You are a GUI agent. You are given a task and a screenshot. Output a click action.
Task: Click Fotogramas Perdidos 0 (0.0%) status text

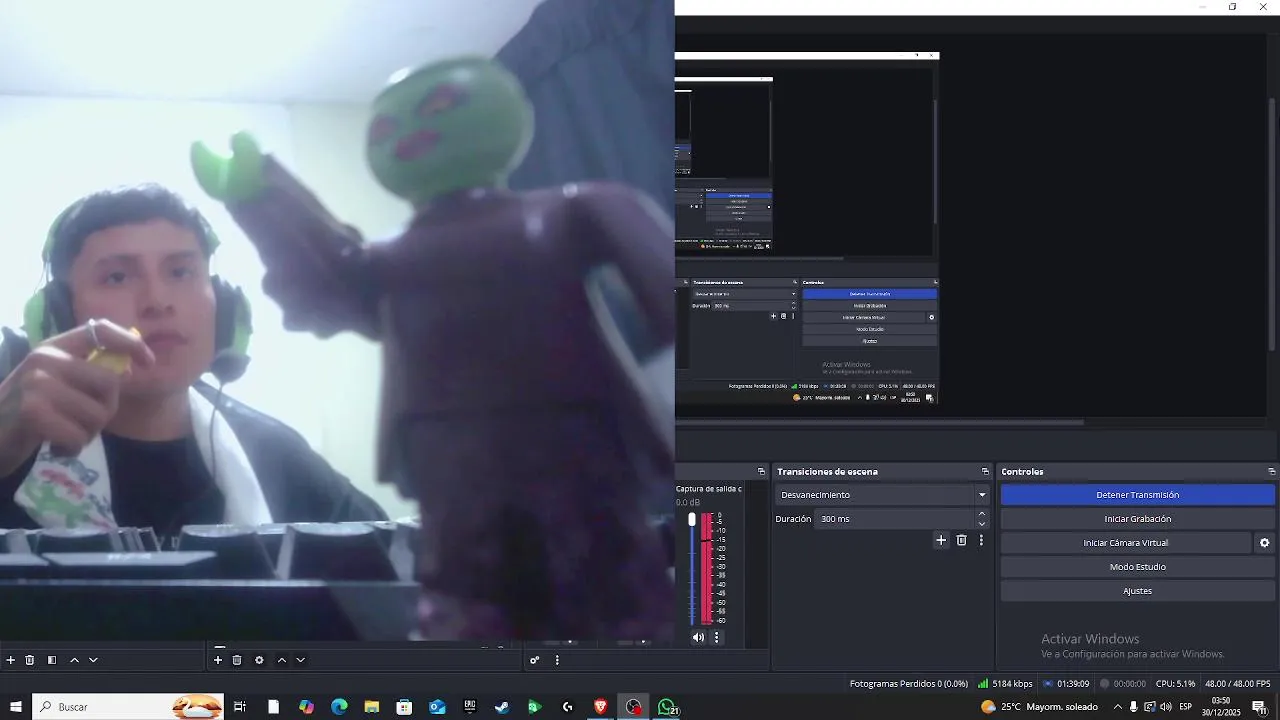click(909, 684)
